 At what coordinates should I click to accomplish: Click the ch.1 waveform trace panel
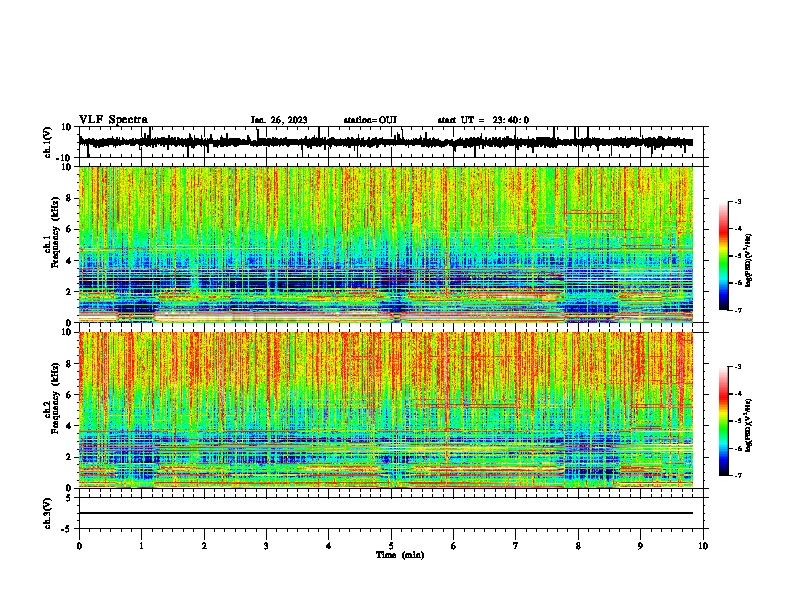tap(391, 142)
